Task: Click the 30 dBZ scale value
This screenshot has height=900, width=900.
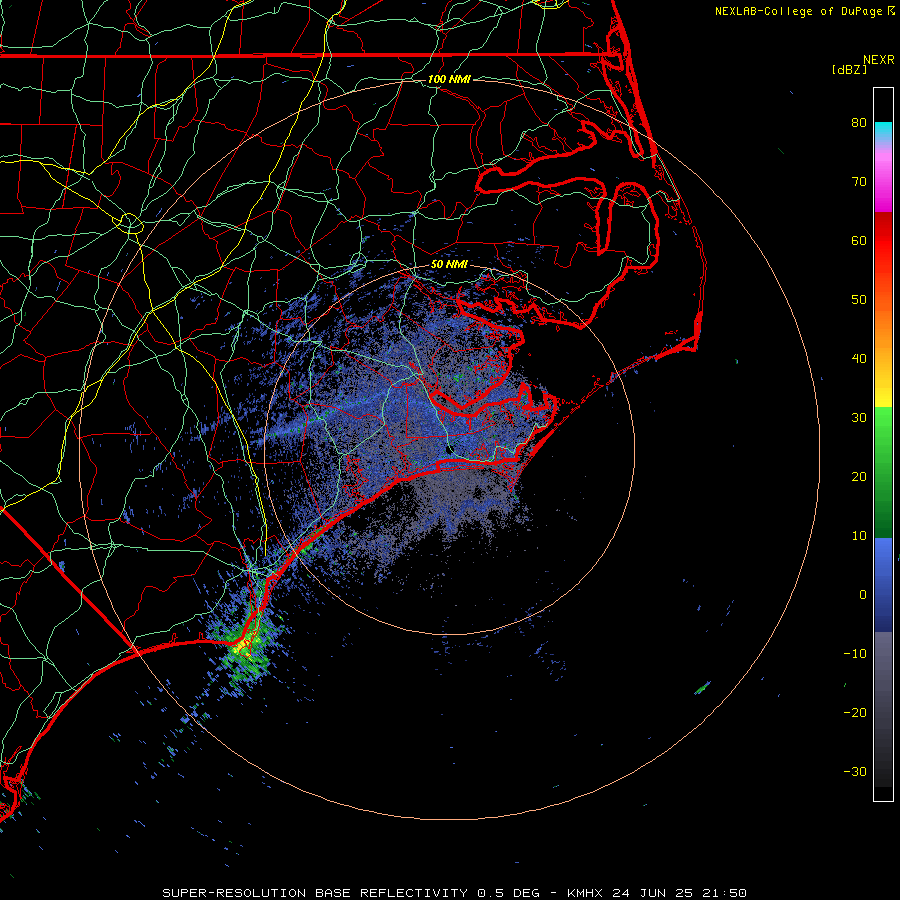Action: pyautogui.click(x=859, y=417)
